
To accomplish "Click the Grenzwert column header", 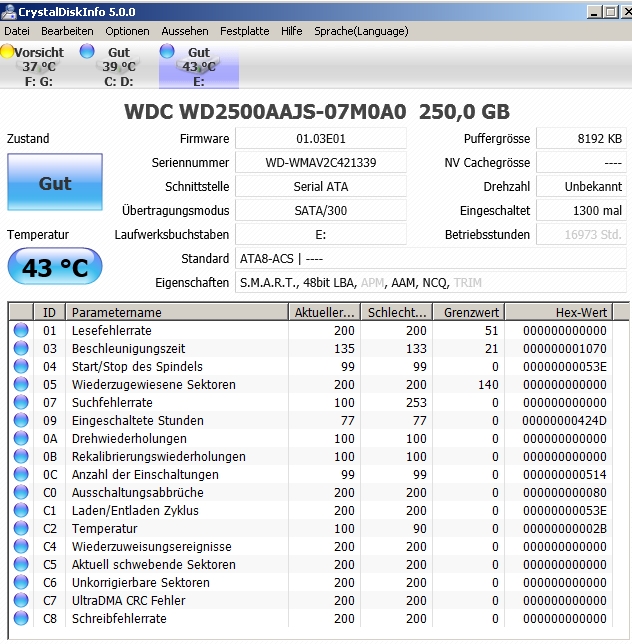I will tap(469, 312).
